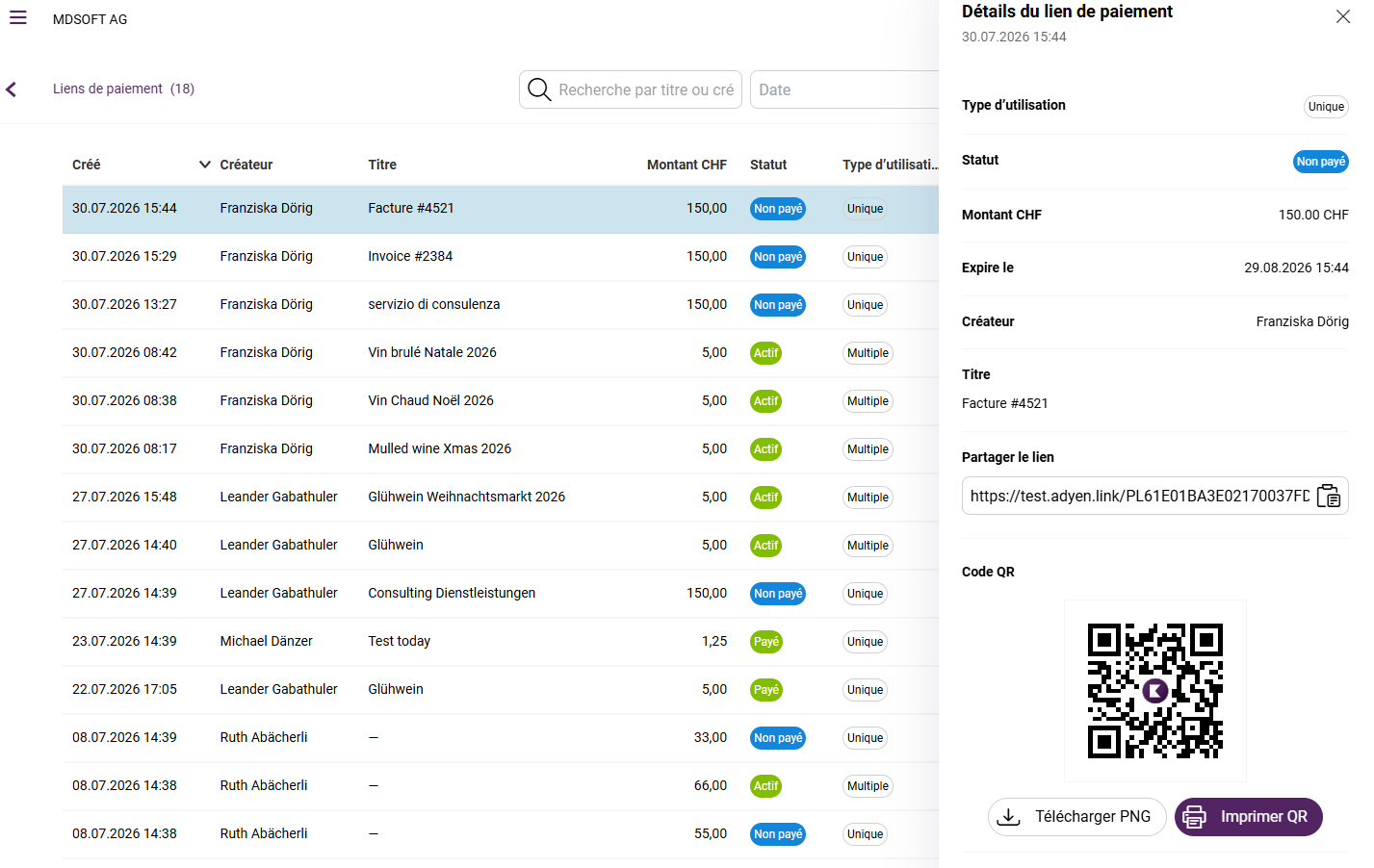Click Michael Dänzer in the creator column
The height and width of the screenshot is (868, 1374).
tap(266, 641)
